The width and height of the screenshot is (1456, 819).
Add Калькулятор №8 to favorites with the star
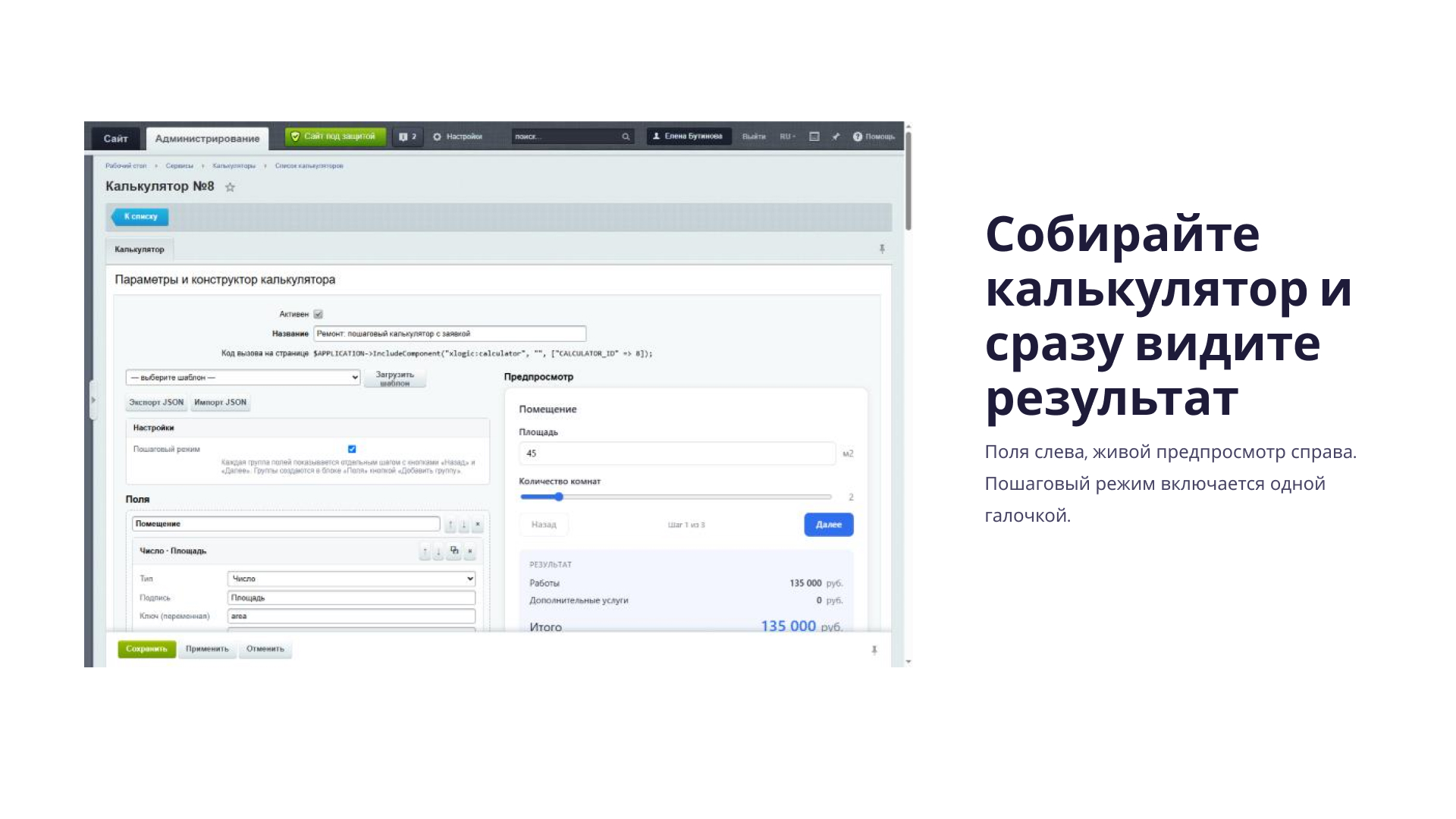click(230, 187)
